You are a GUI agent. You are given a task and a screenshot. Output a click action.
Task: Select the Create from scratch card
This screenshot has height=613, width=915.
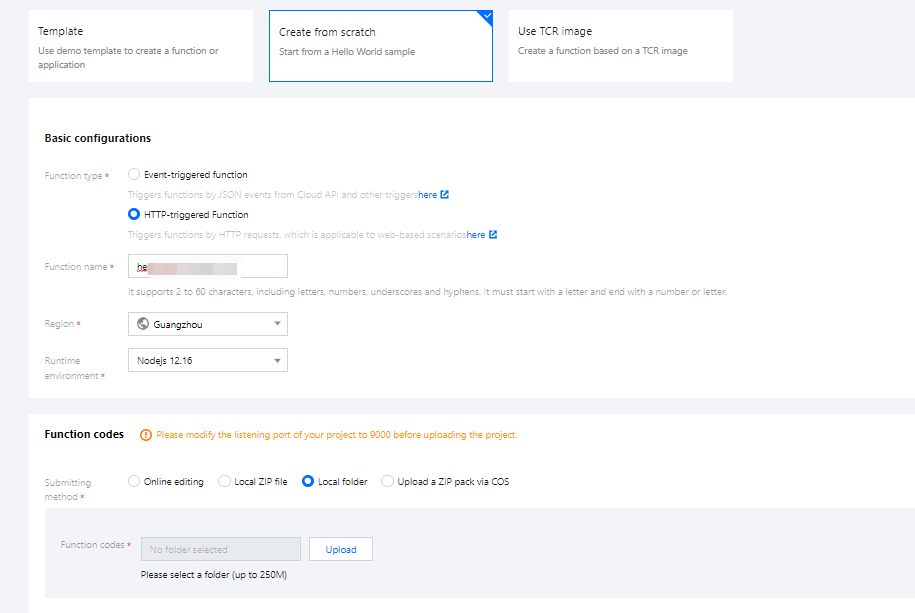[x=380, y=46]
